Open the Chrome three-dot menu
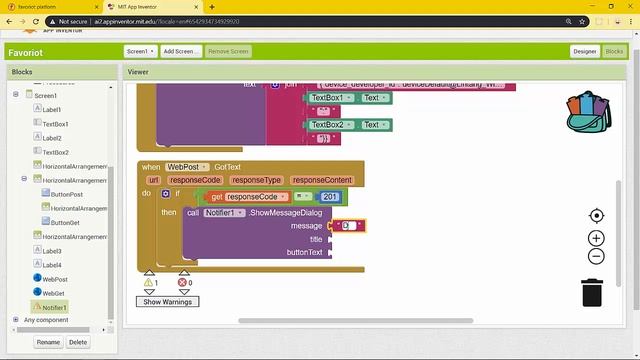The width and height of the screenshot is (640, 360). pyautogui.click(x=631, y=22)
